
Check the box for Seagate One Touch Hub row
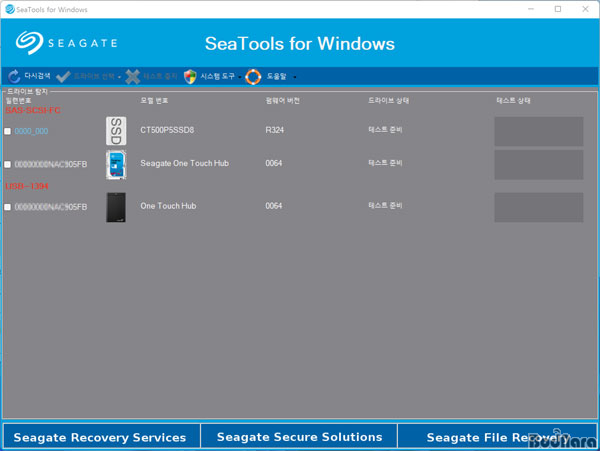click(x=8, y=164)
